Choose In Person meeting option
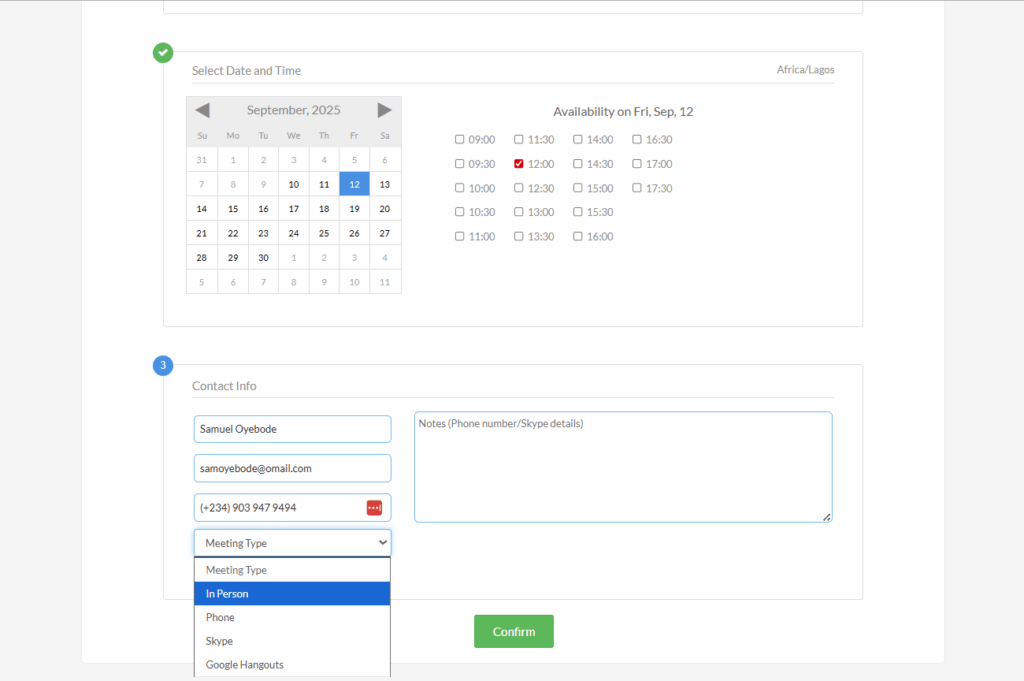This screenshot has width=1024, height=681. pos(292,594)
